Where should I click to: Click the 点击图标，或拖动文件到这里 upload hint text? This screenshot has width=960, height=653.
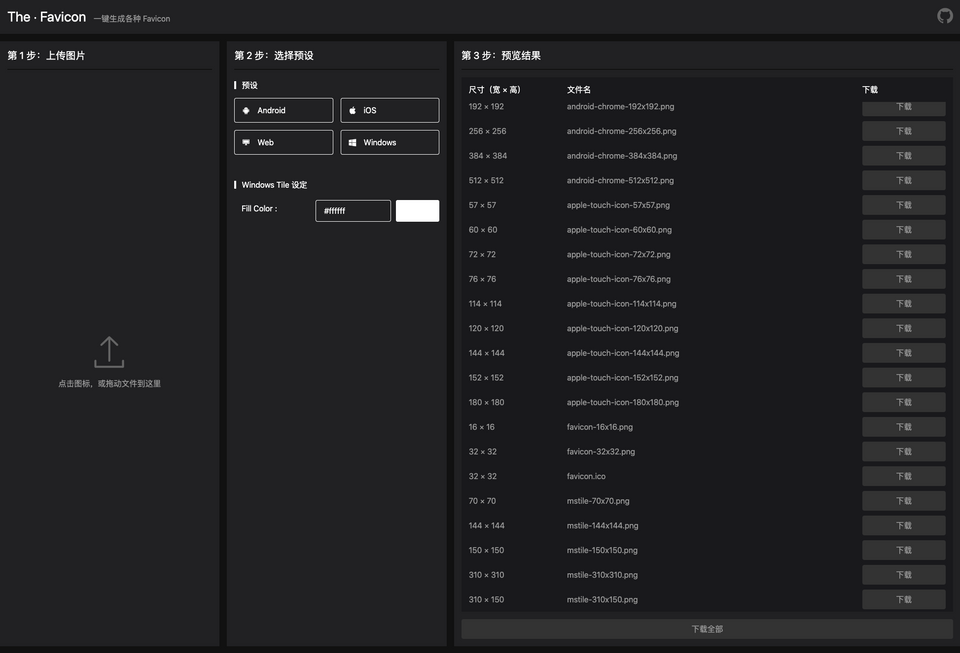pyautogui.click(x=109, y=384)
